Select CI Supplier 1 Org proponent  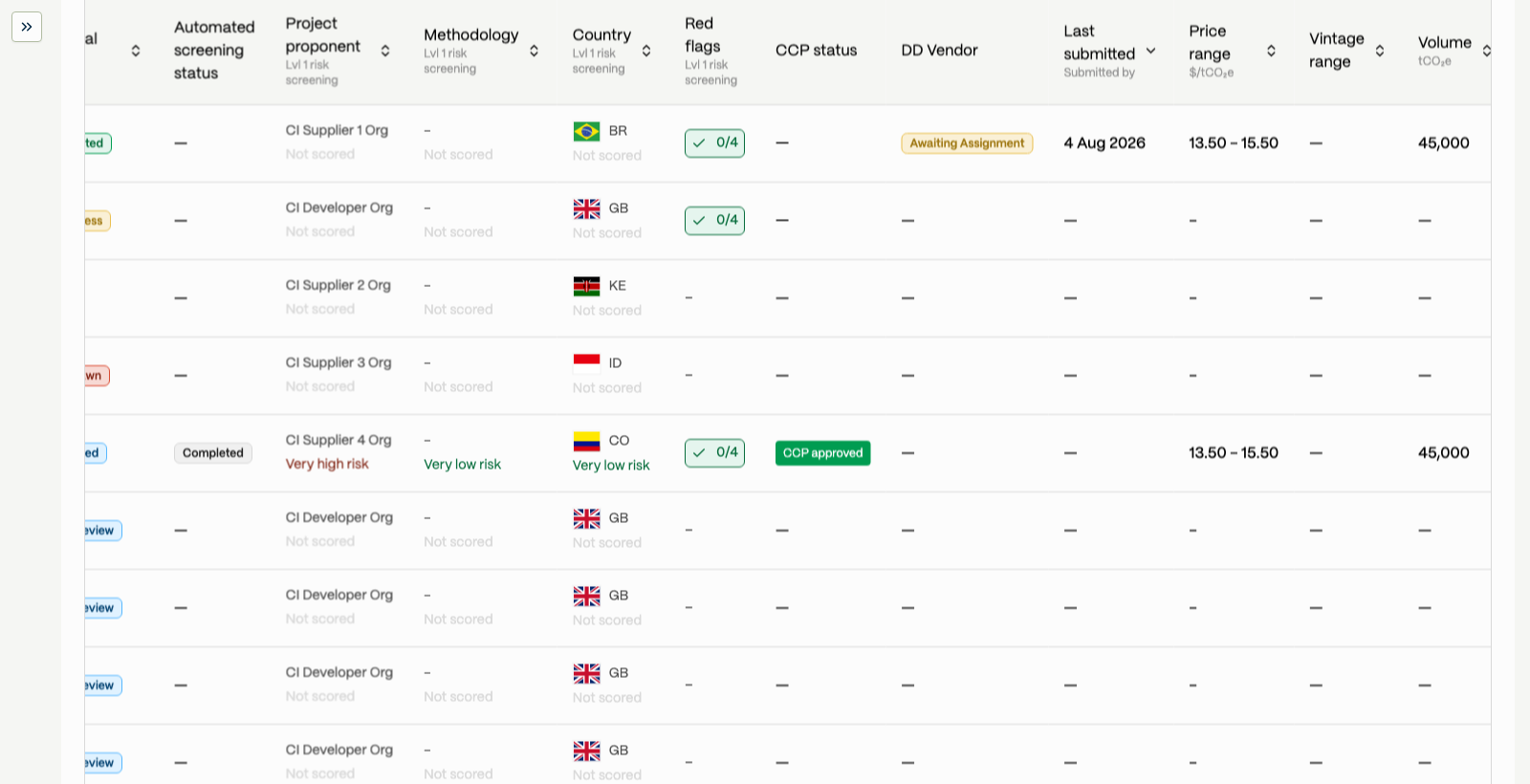[337, 130]
